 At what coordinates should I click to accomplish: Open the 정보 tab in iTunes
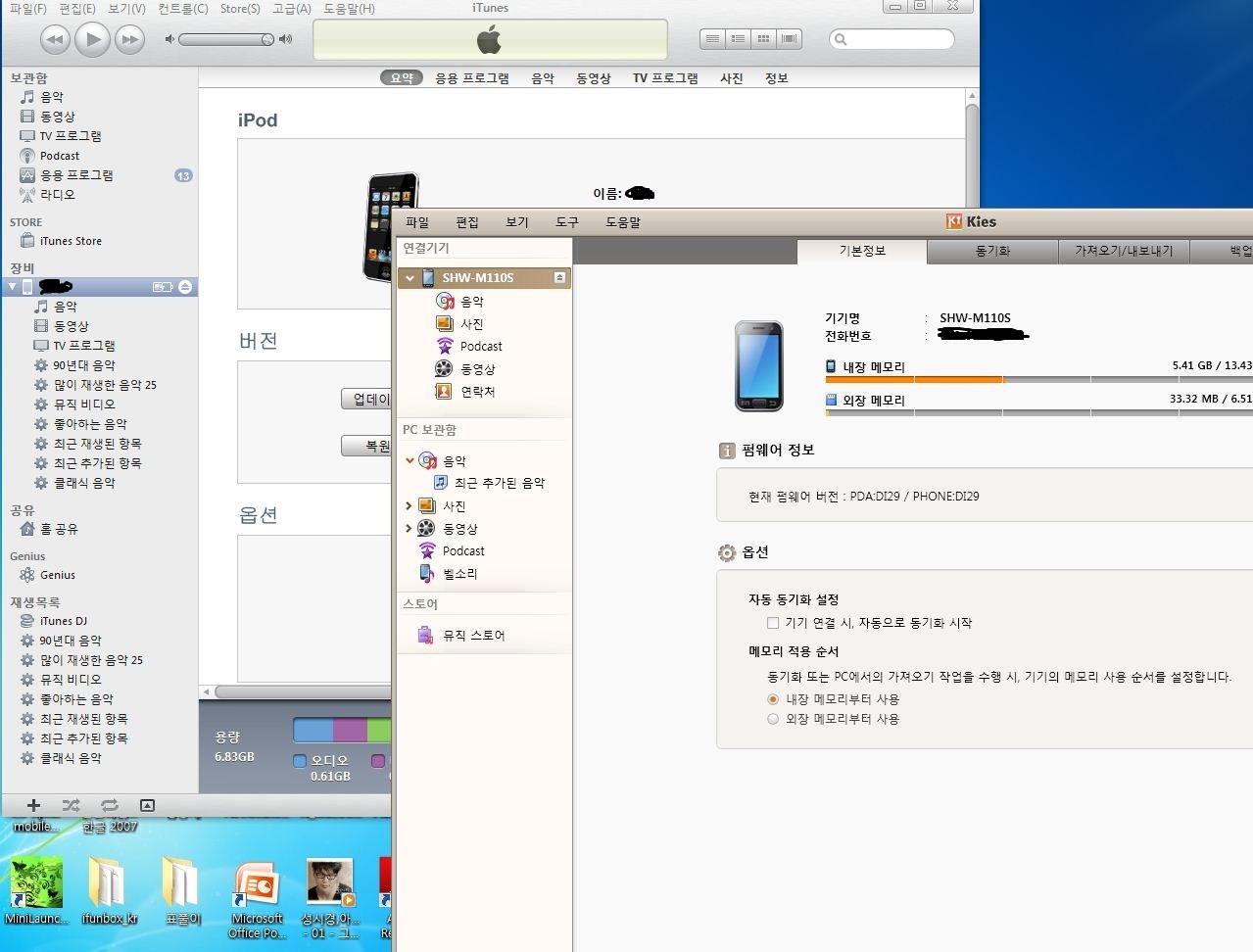[777, 78]
